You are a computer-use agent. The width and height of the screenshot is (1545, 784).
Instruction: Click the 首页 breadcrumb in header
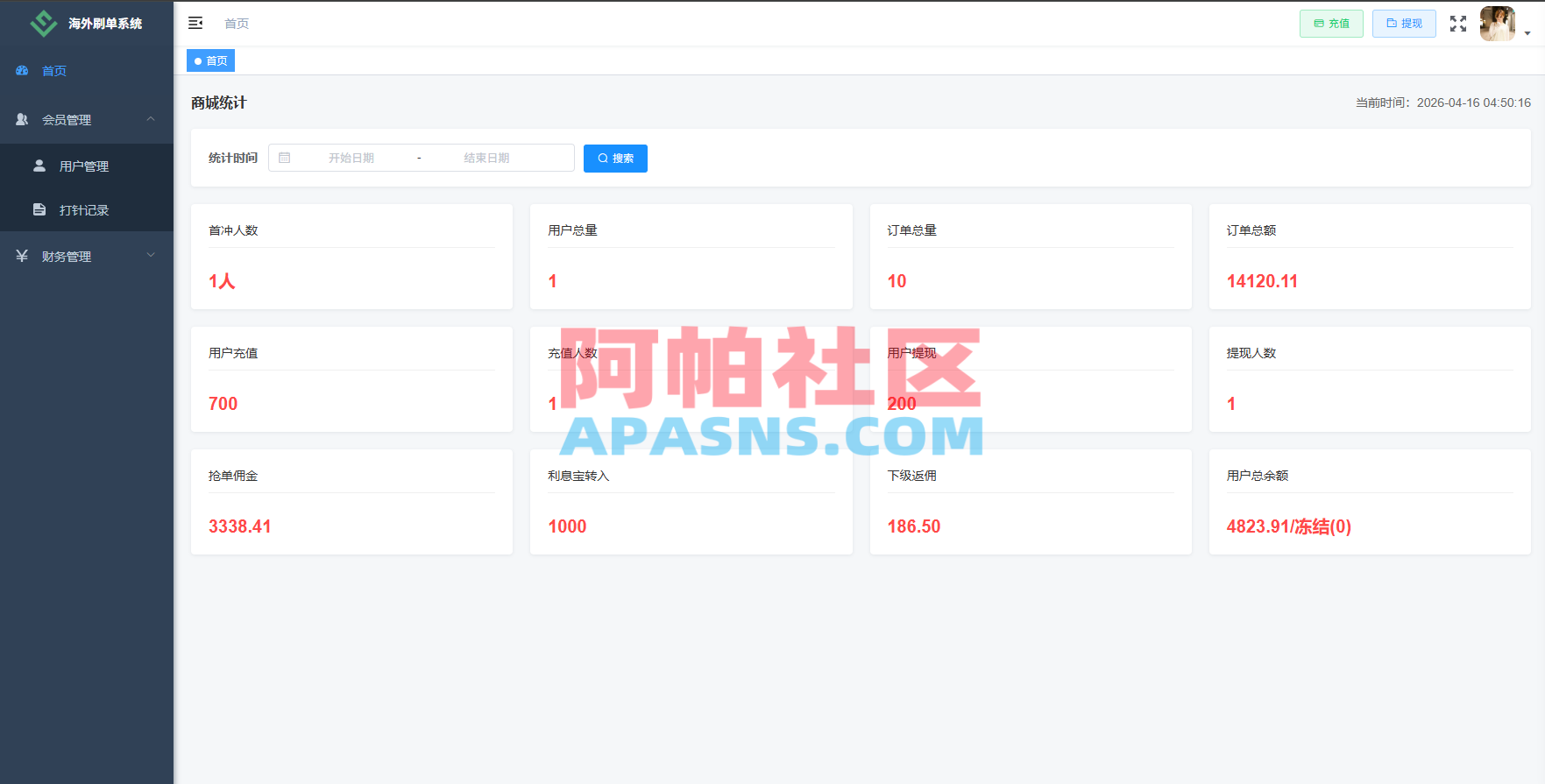(x=237, y=24)
